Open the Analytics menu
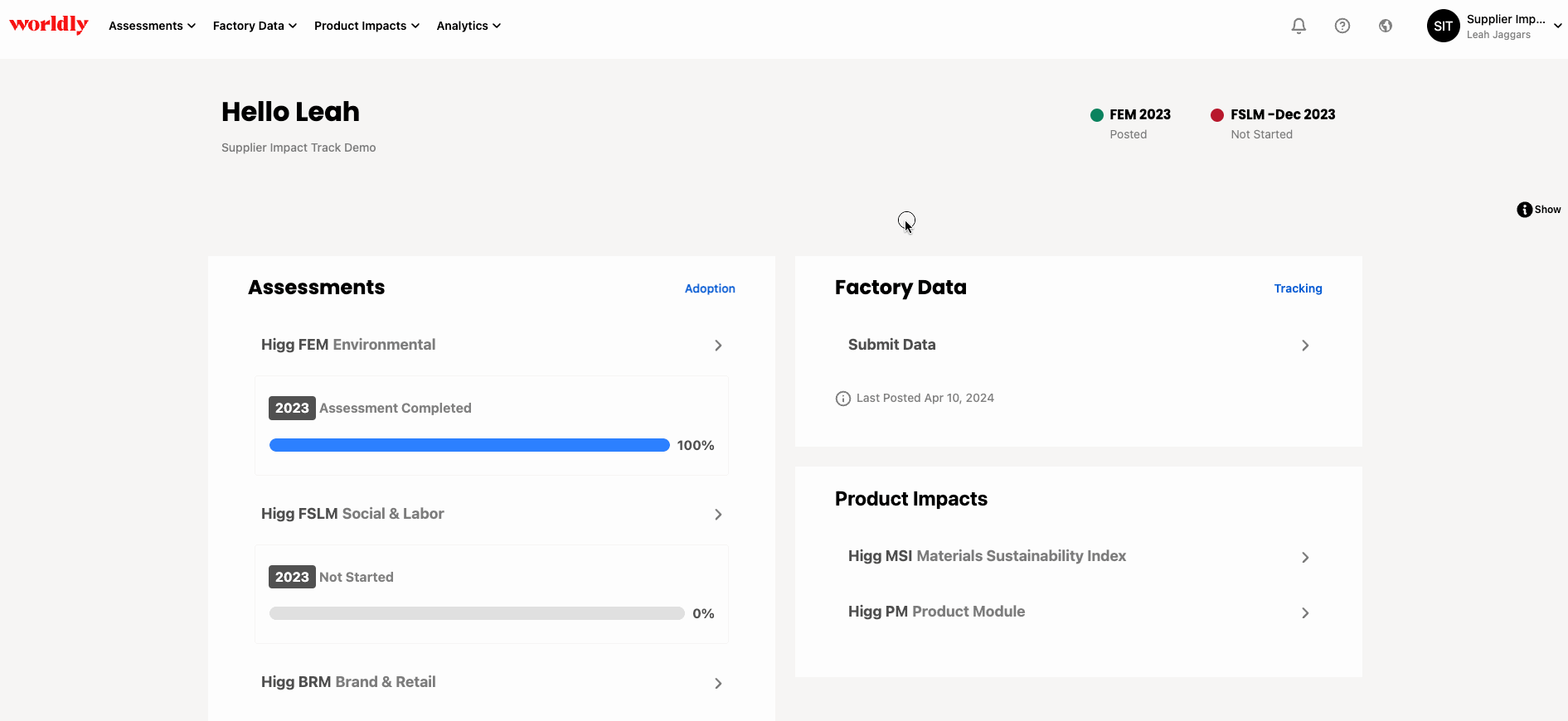The height and width of the screenshot is (721, 1568). click(468, 26)
